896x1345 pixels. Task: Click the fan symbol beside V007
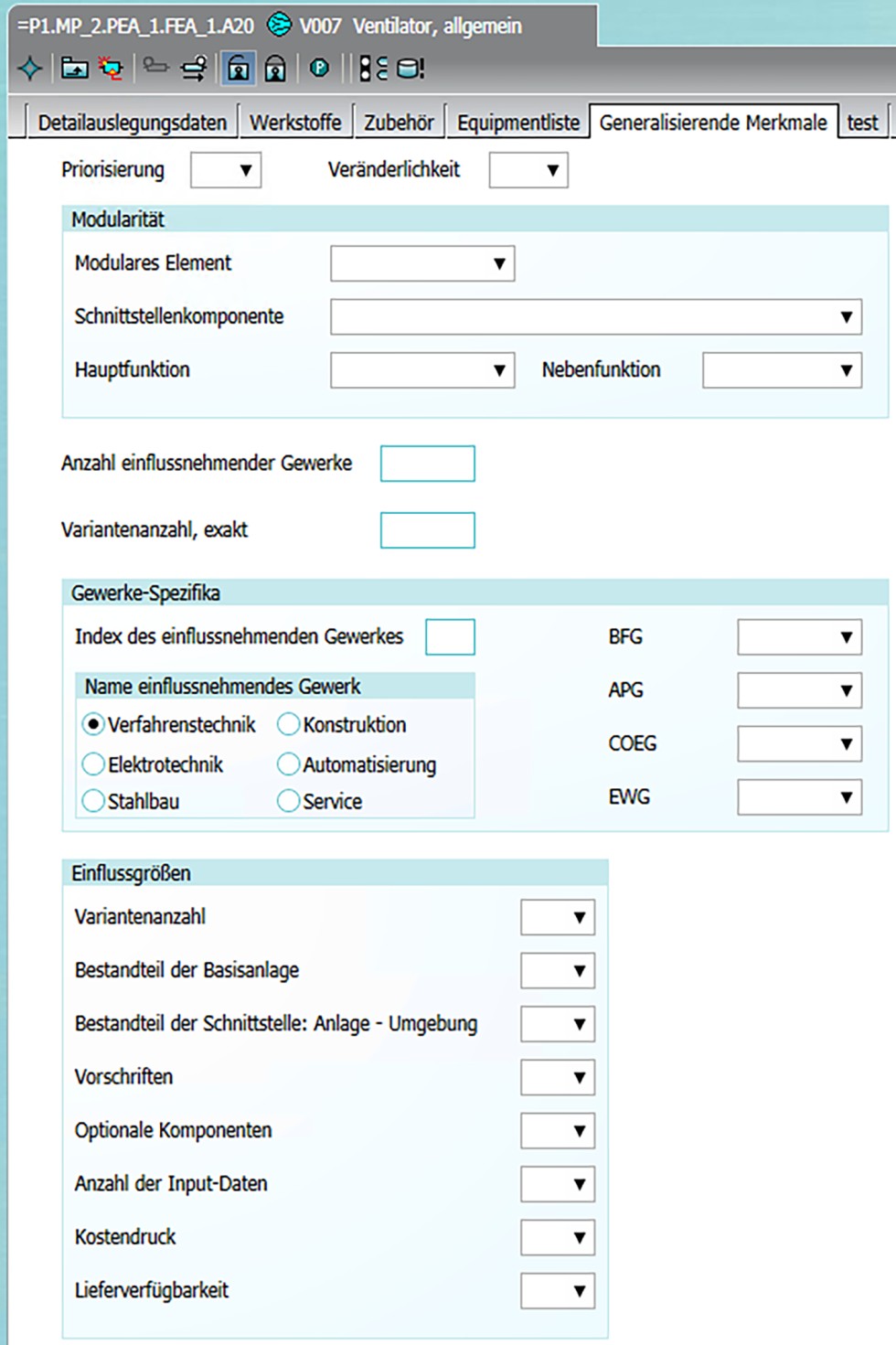click(x=279, y=25)
